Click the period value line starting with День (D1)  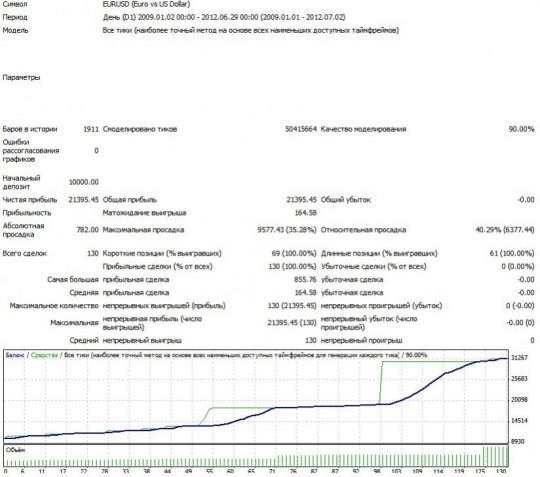click(x=224, y=17)
